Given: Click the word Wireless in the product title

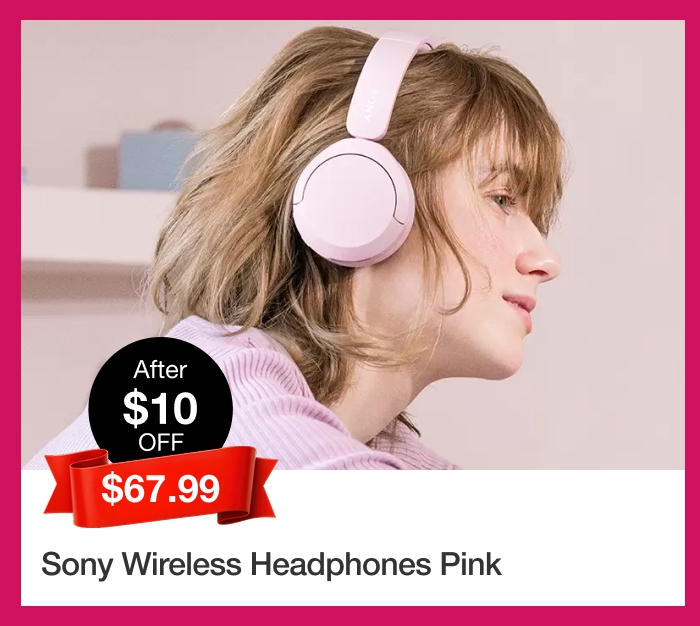Looking at the screenshot, I should pyautogui.click(x=182, y=563).
